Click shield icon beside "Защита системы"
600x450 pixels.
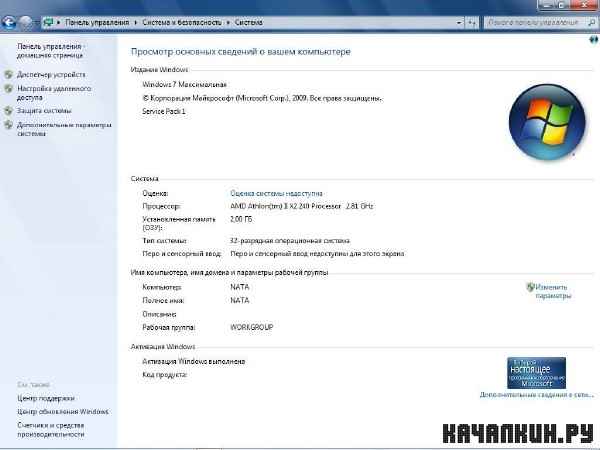click(8, 111)
